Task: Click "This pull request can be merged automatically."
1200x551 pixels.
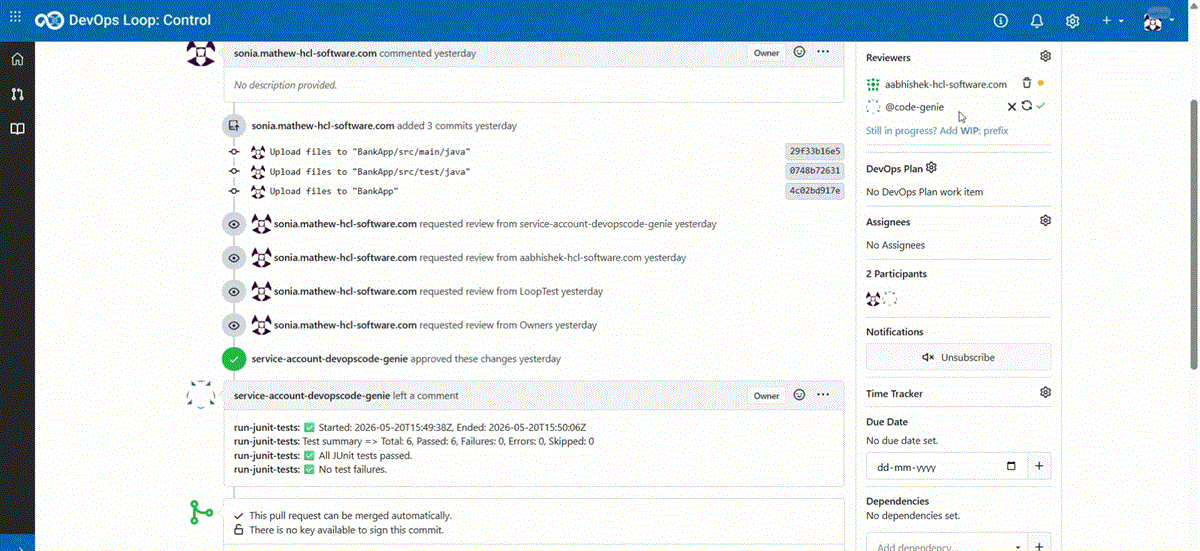Action: click(350, 515)
